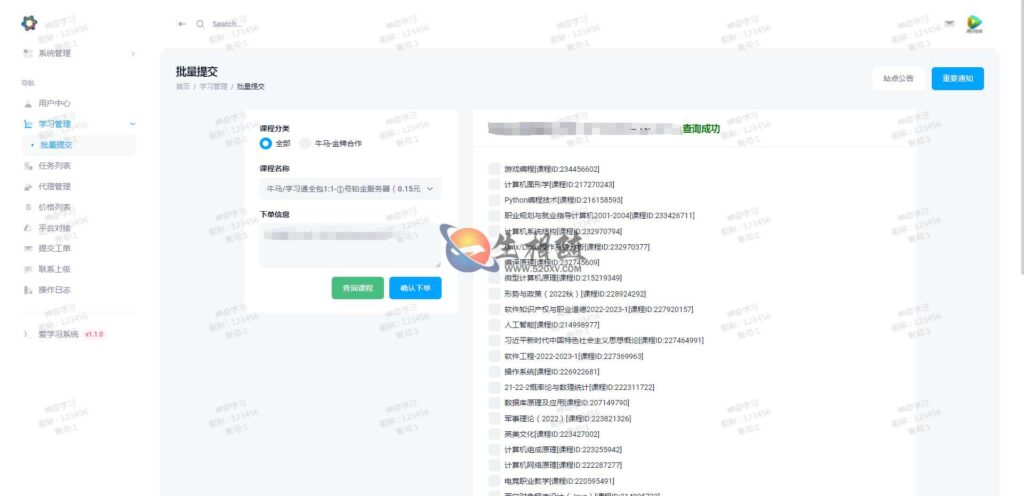Check the 军事理论（2022）checkbox
This screenshot has height=496, width=1024.
tap(494, 418)
